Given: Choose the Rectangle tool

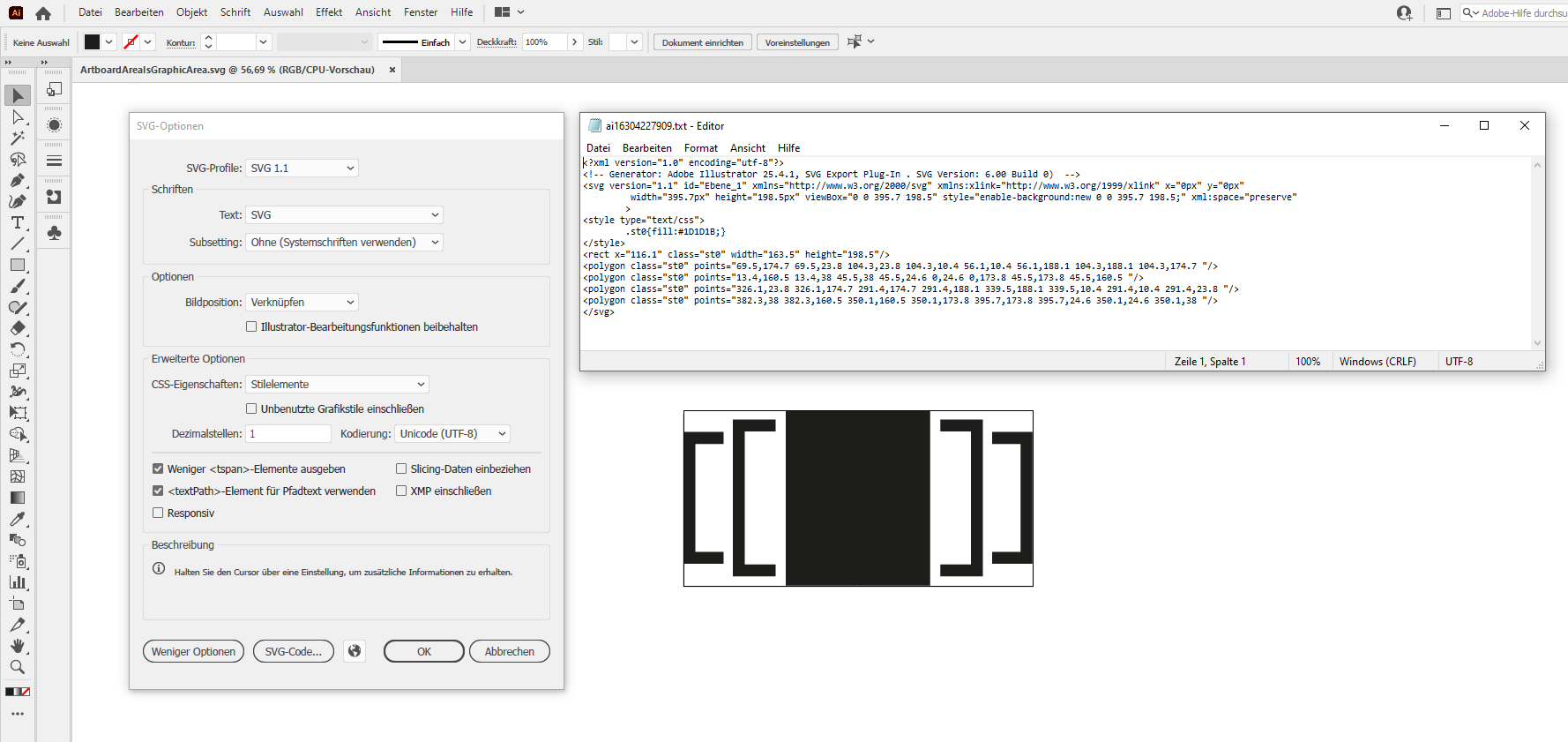Looking at the screenshot, I should (x=18, y=265).
